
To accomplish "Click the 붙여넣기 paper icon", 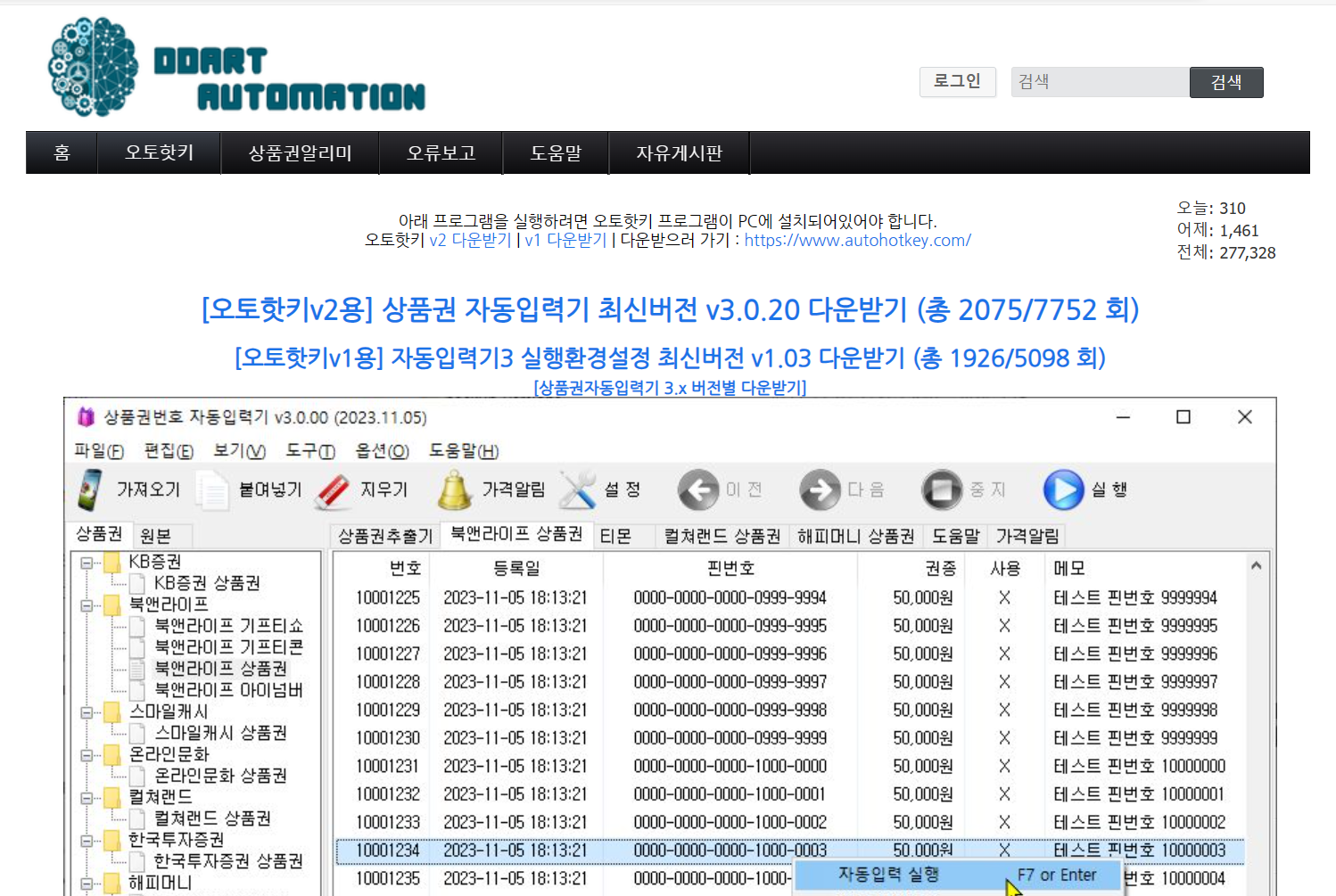I will tap(213, 489).
